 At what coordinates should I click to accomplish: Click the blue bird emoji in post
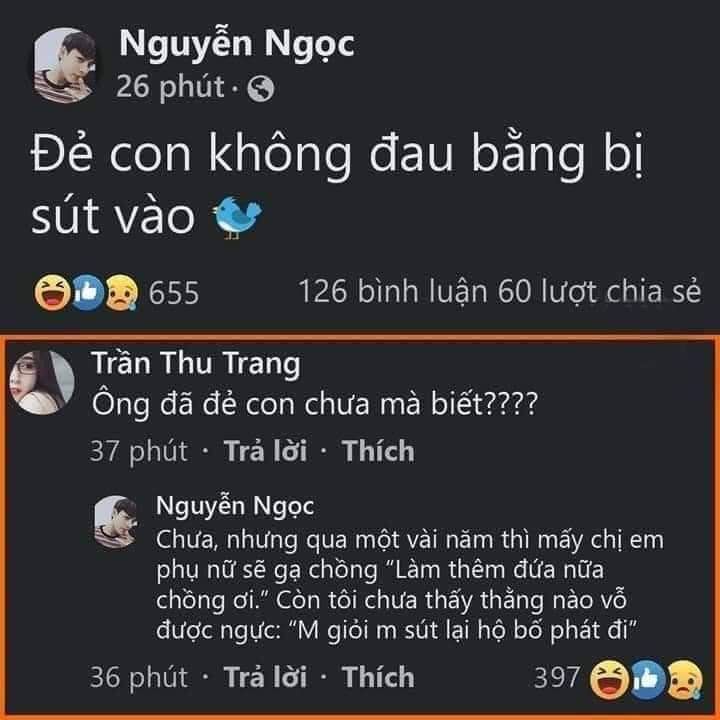tap(236, 217)
